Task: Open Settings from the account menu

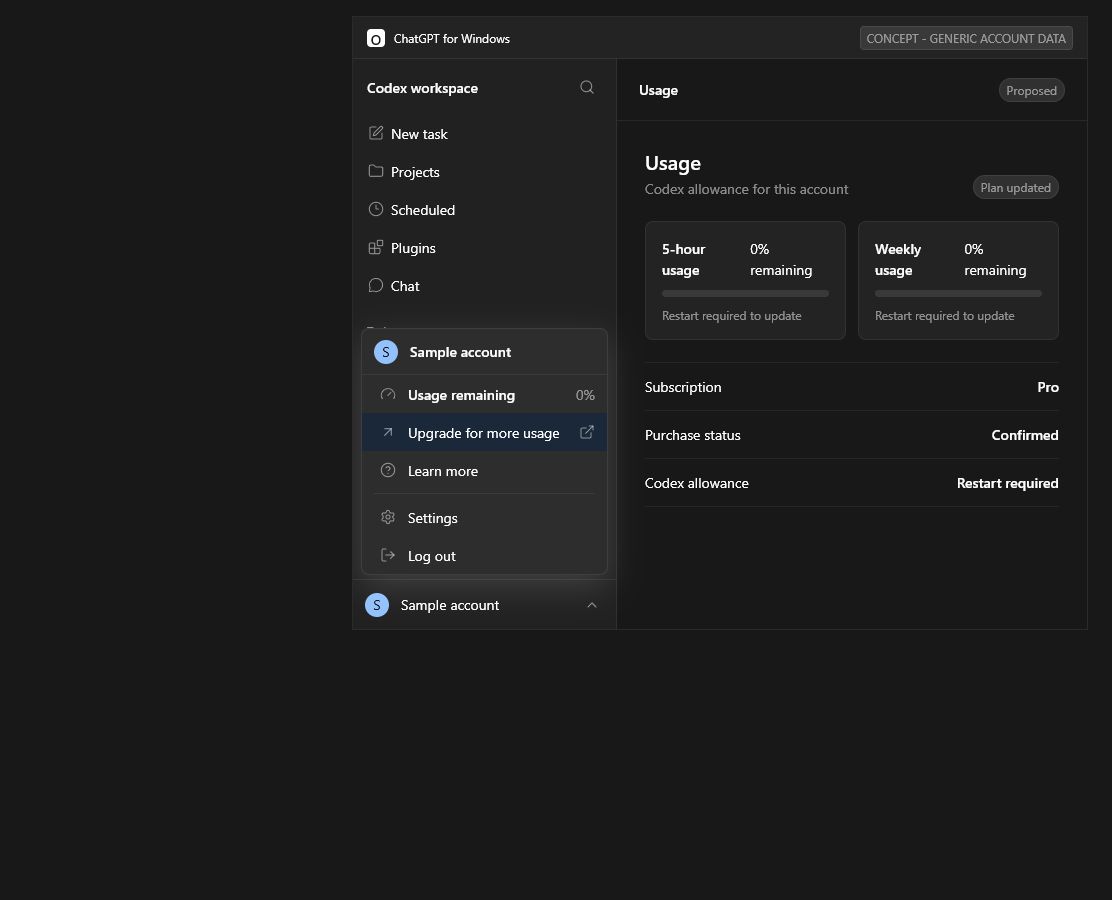Action: pos(484,518)
